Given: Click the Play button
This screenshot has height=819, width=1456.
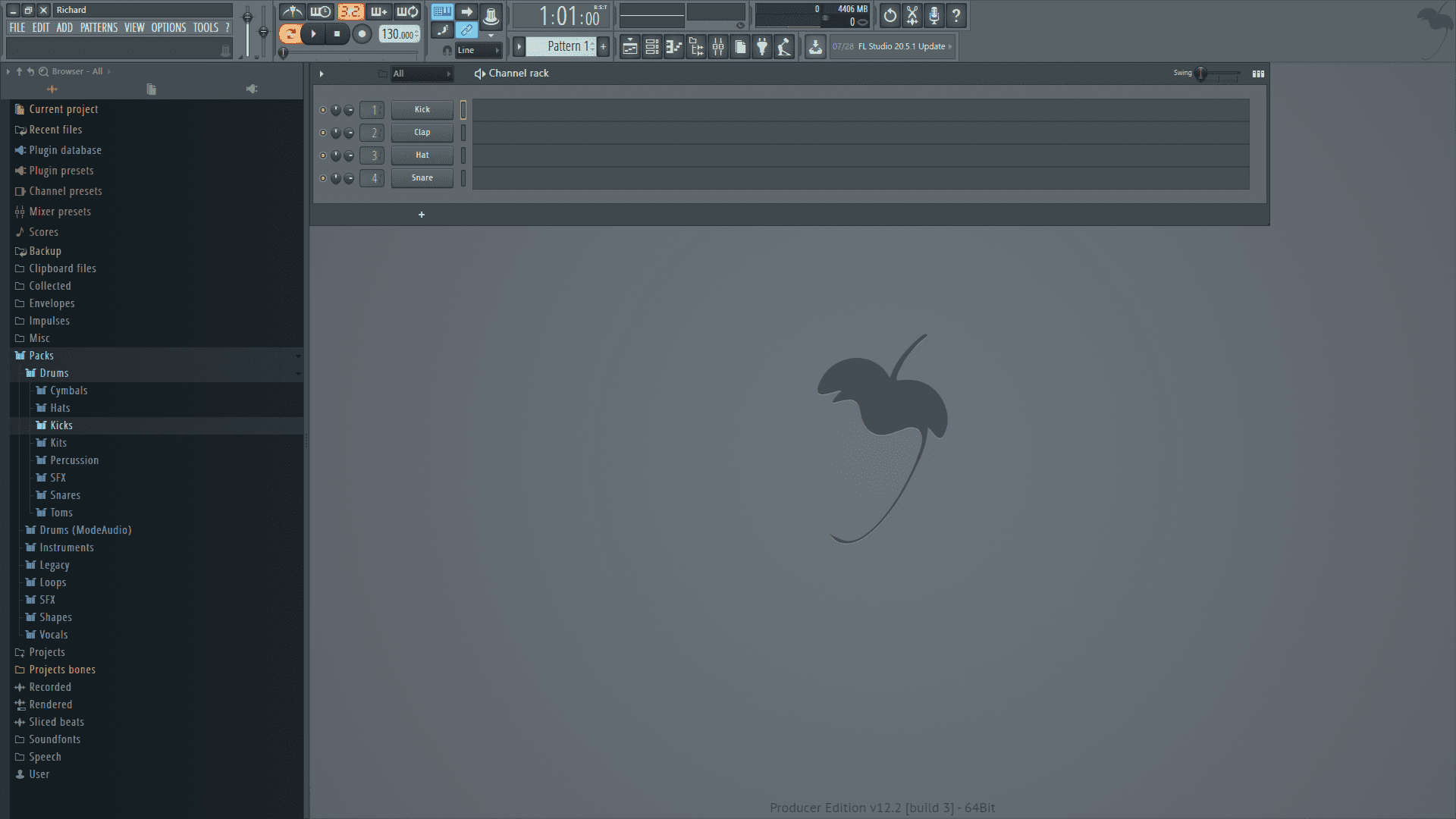Looking at the screenshot, I should pyautogui.click(x=313, y=33).
